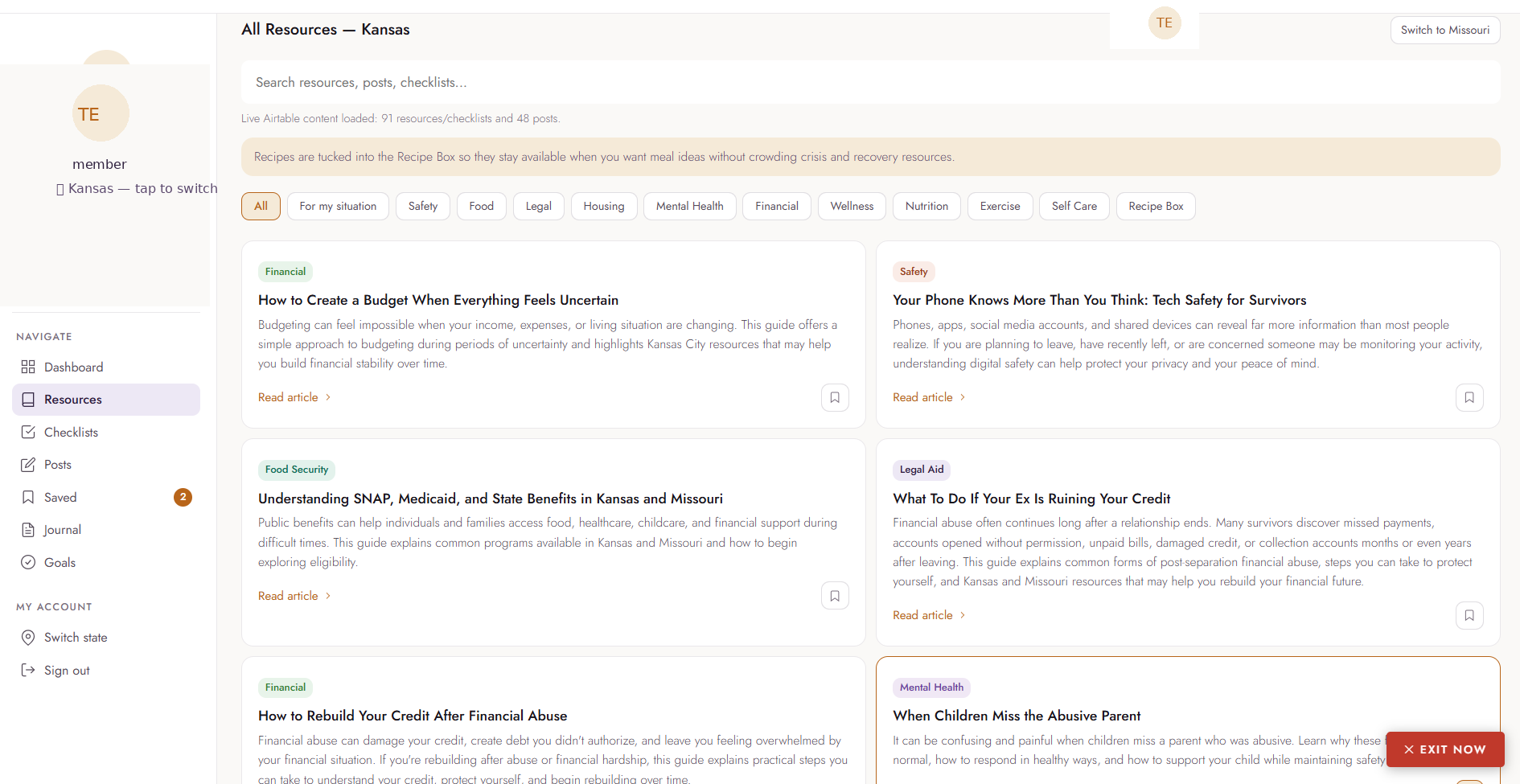The height and width of the screenshot is (784, 1520).
Task: Select the For my situation filter
Action: point(338,206)
